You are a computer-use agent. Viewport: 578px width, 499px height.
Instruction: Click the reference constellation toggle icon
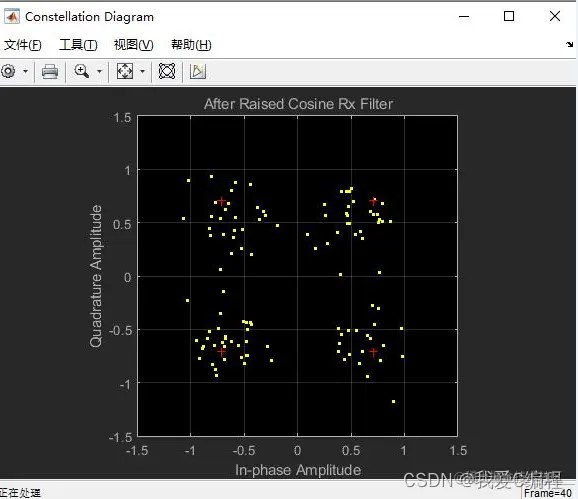pos(167,71)
